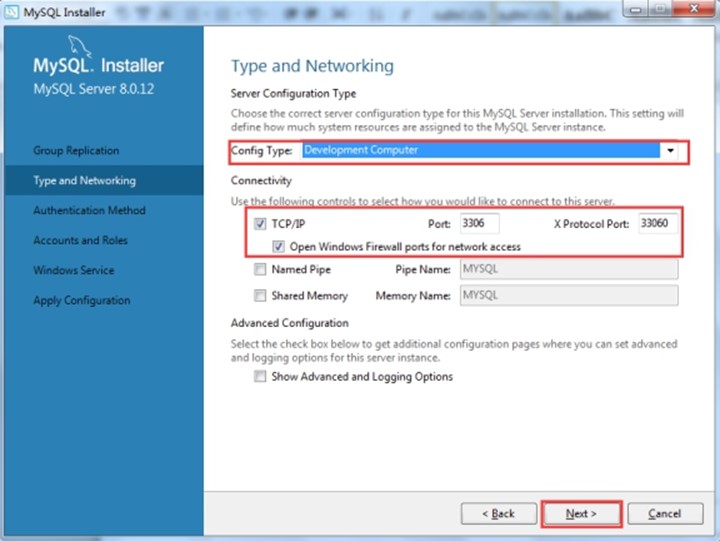Click the Connectivity section label

tap(261, 180)
